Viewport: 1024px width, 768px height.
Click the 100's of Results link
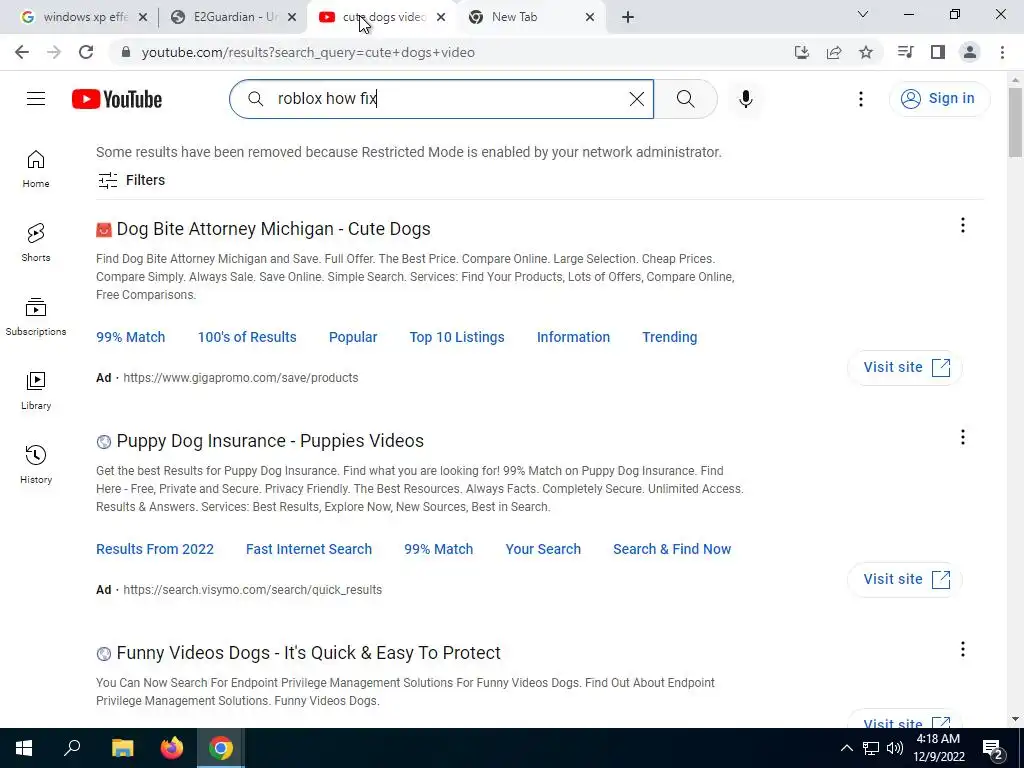[247, 337]
